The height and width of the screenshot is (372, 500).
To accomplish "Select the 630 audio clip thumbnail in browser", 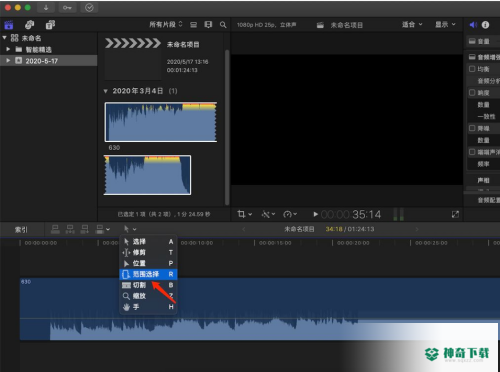I will (161, 122).
